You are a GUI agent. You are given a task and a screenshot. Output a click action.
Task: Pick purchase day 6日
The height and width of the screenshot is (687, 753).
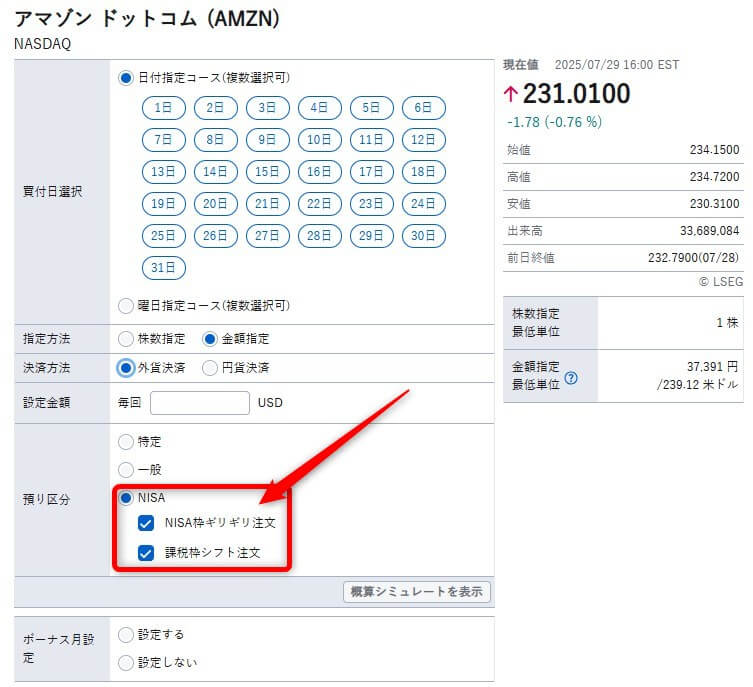(x=424, y=108)
